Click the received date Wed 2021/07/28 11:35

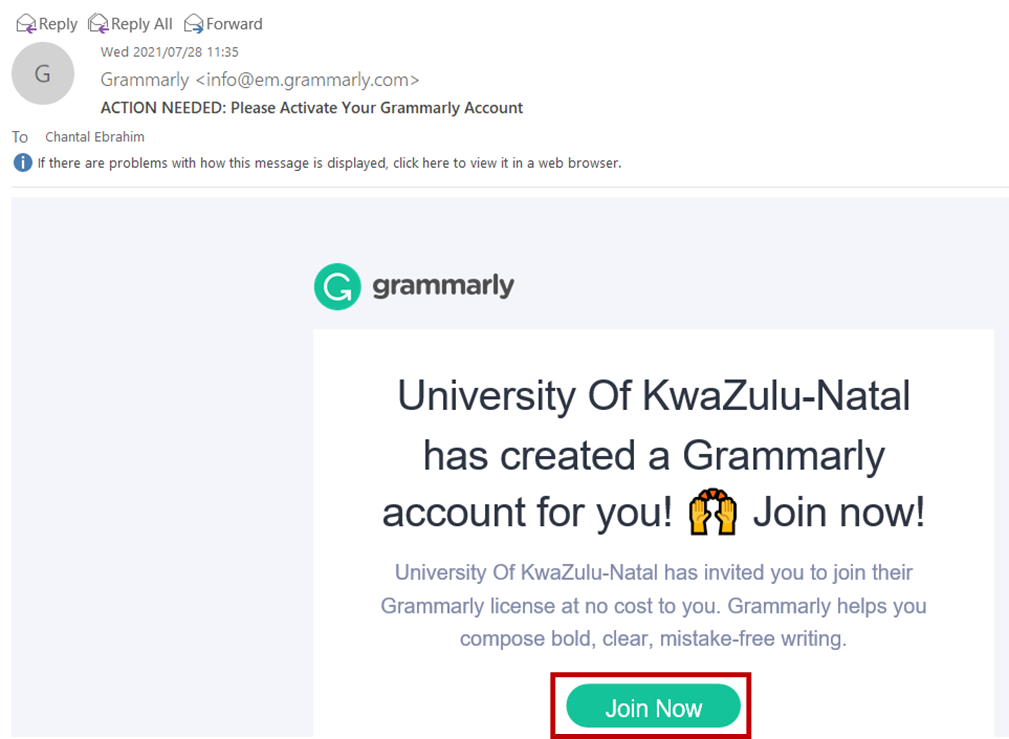click(x=169, y=52)
